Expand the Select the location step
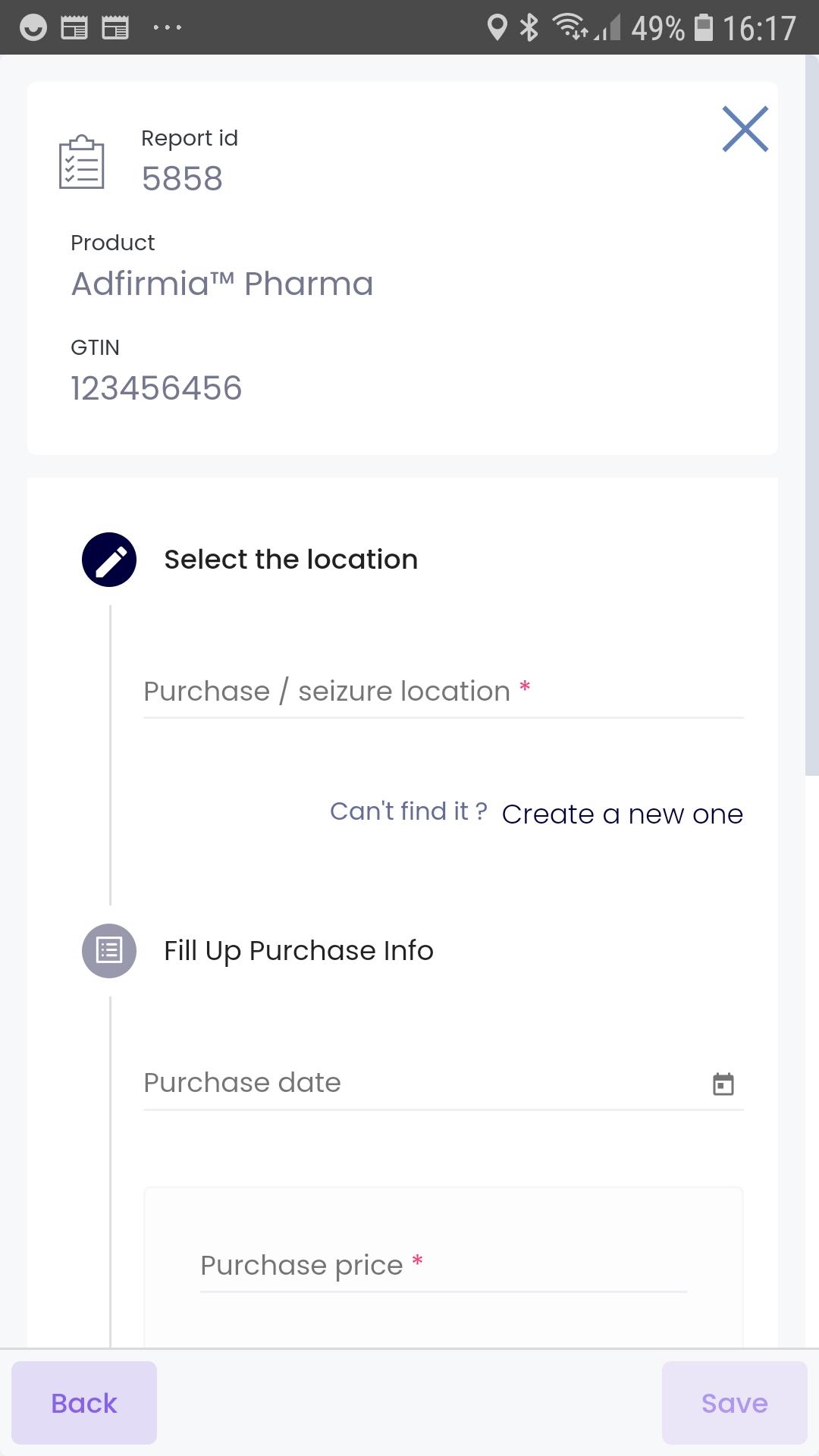This screenshot has height=1456, width=819. (291, 560)
